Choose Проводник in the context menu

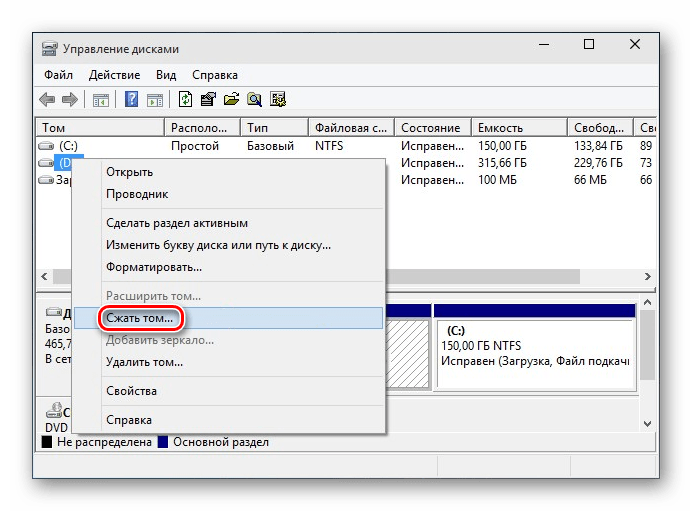click(228, 194)
